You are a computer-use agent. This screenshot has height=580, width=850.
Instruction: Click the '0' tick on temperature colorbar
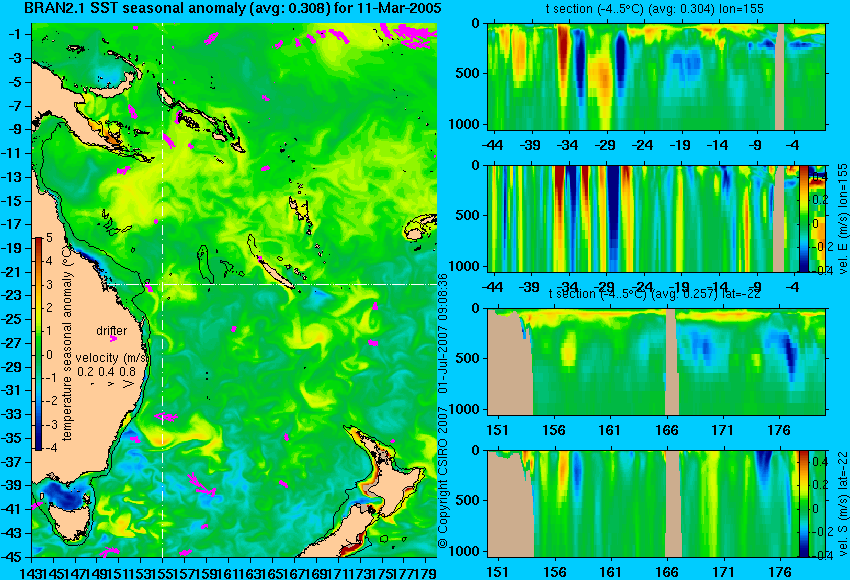[x=49, y=355]
